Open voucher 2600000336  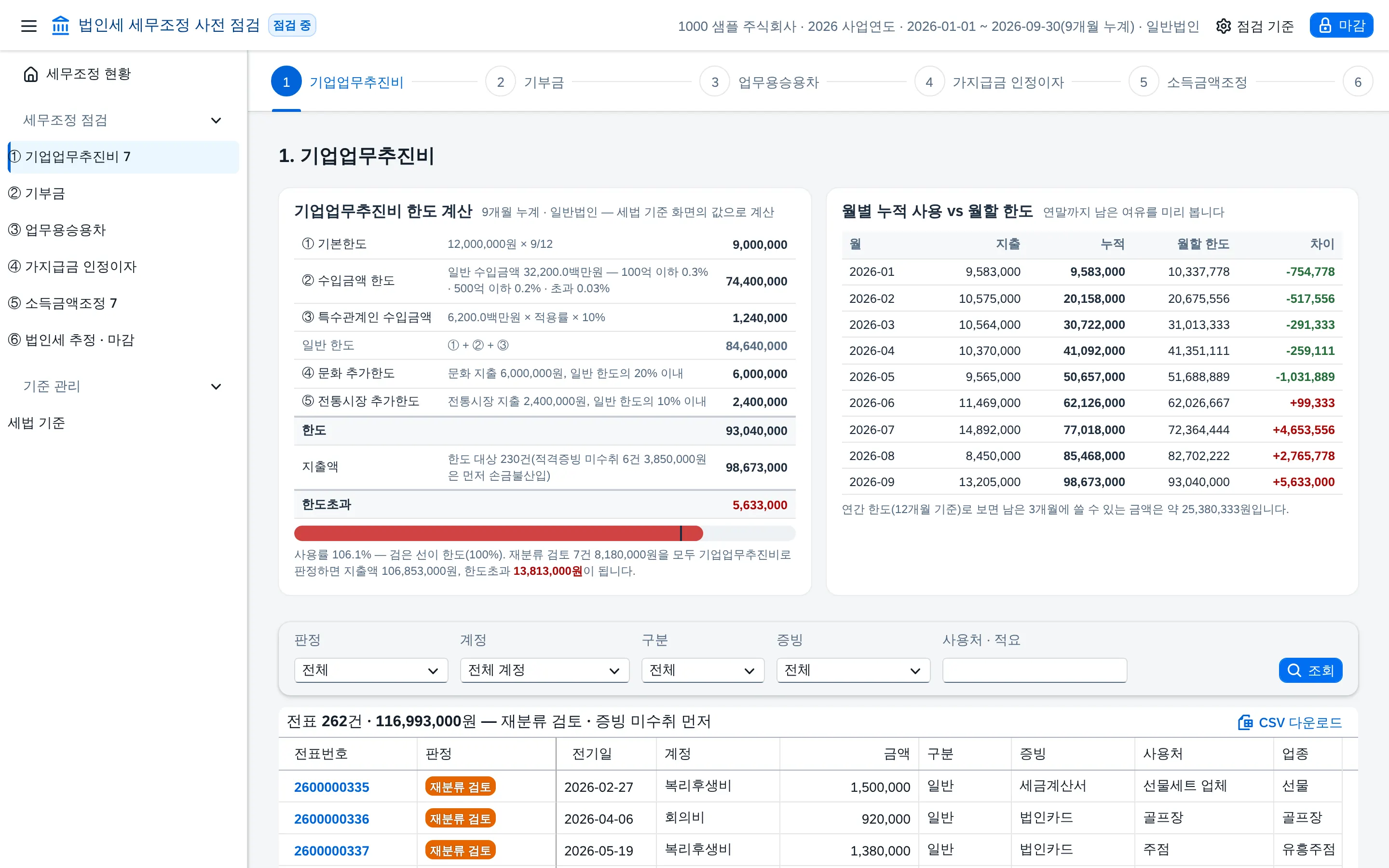(332, 819)
